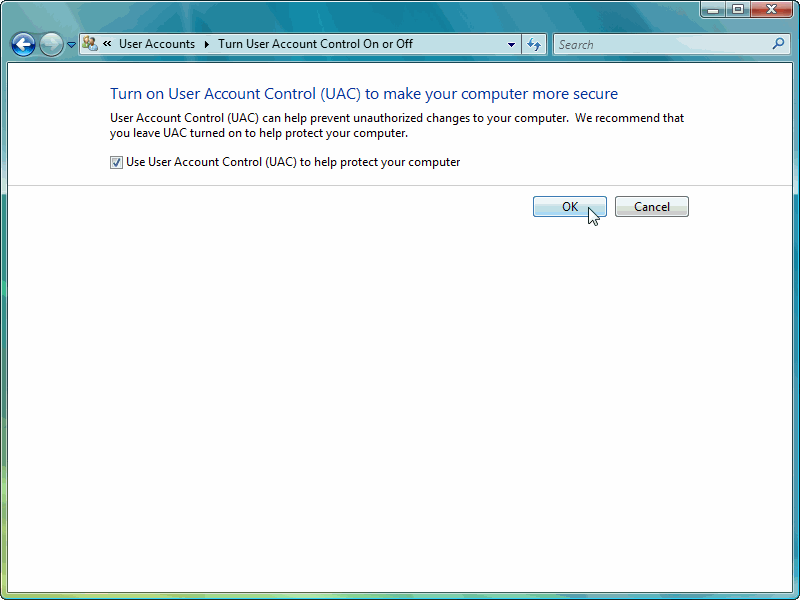The image size is (800, 600).
Task: Click the double chevron in address bar
Action: tap(107, 44)
